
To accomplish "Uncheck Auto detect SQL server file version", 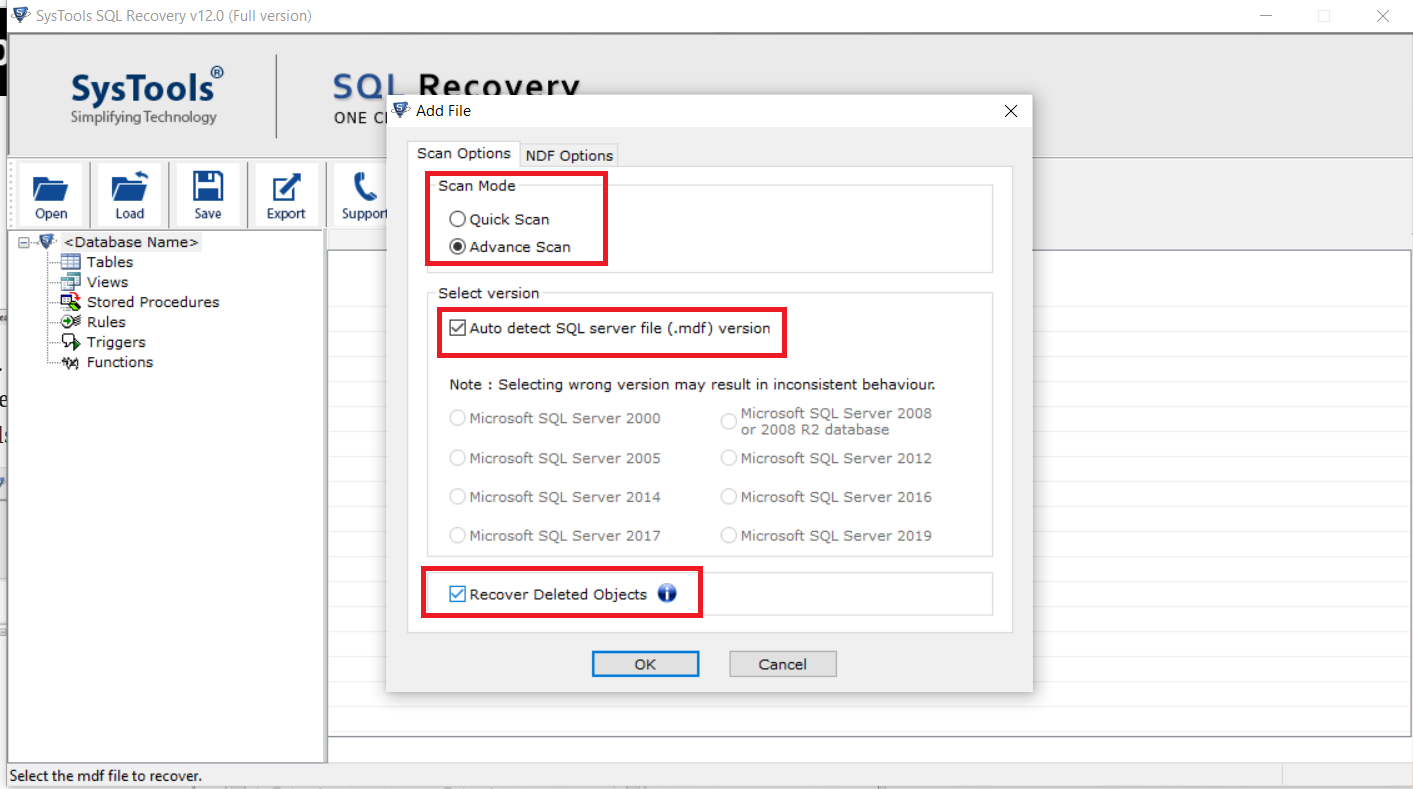I will pos(457,328).
